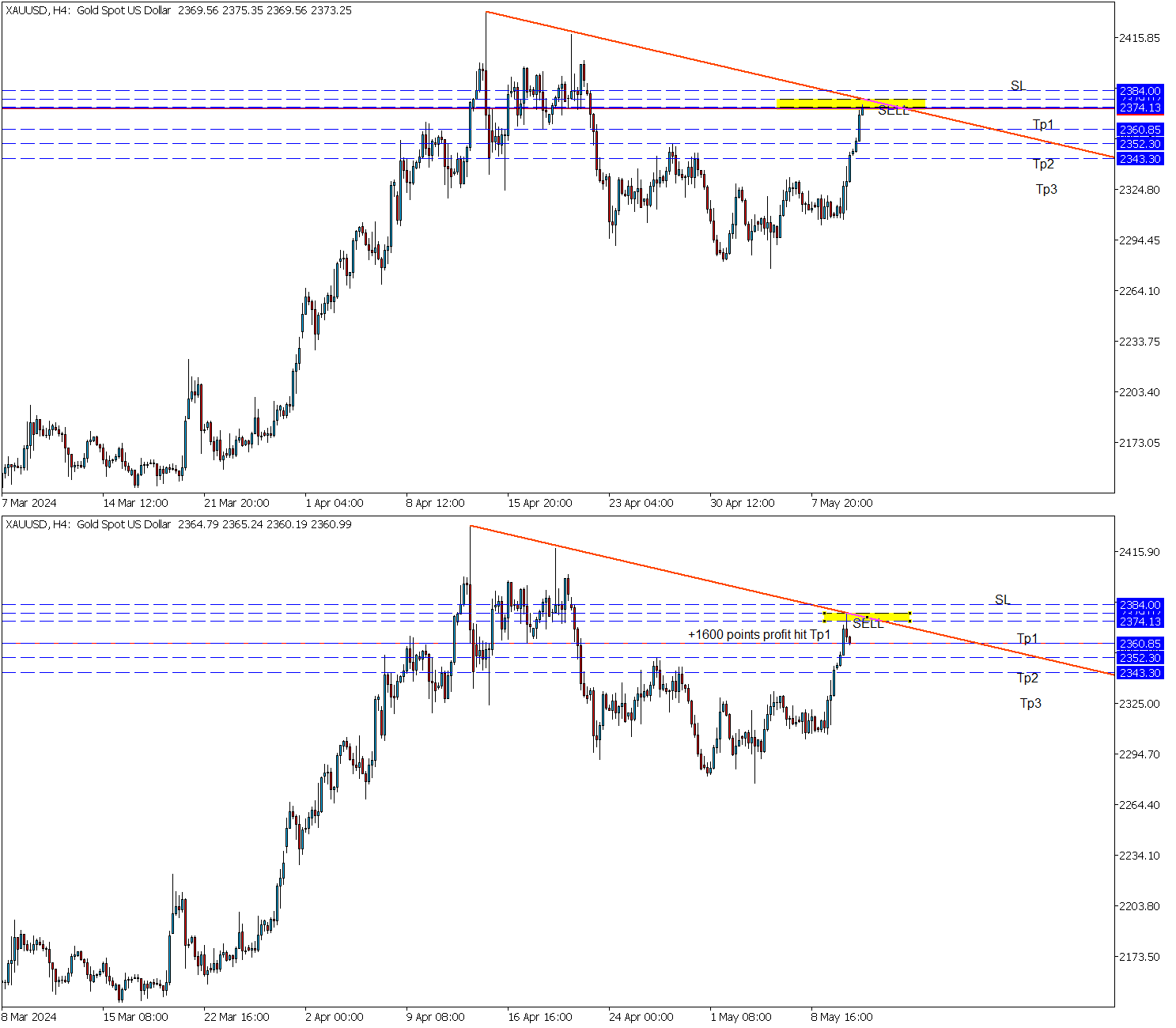The image size is (1176, 1028).
Task: Click the 2233.75 price axis value
Action: pyautogui.click(x=1140, y=342)
